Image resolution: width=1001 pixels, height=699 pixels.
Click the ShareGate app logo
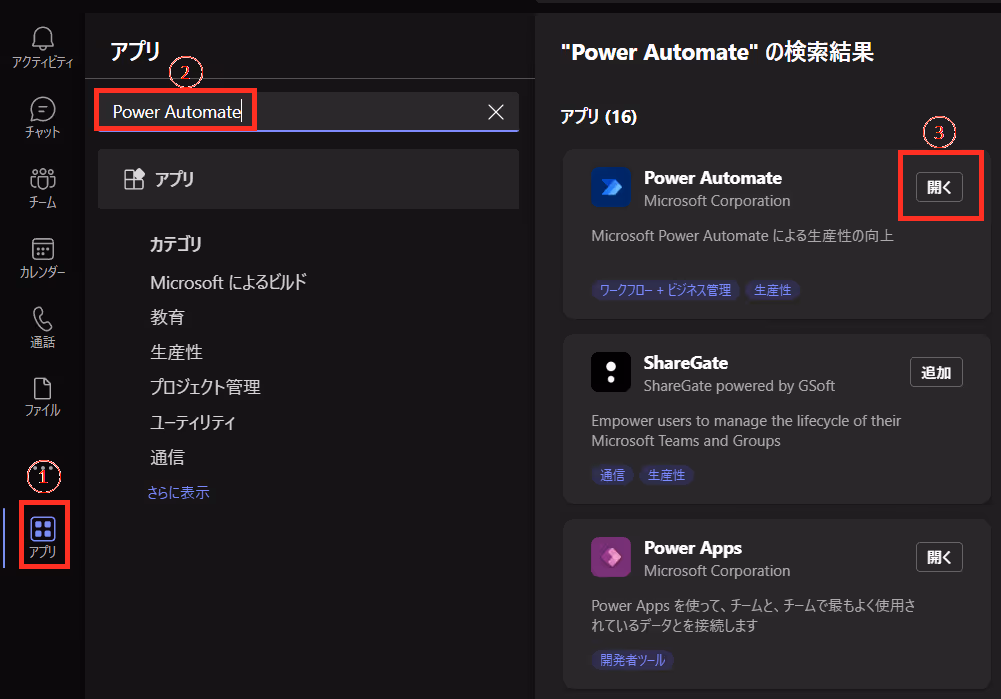tap(611, 372)
